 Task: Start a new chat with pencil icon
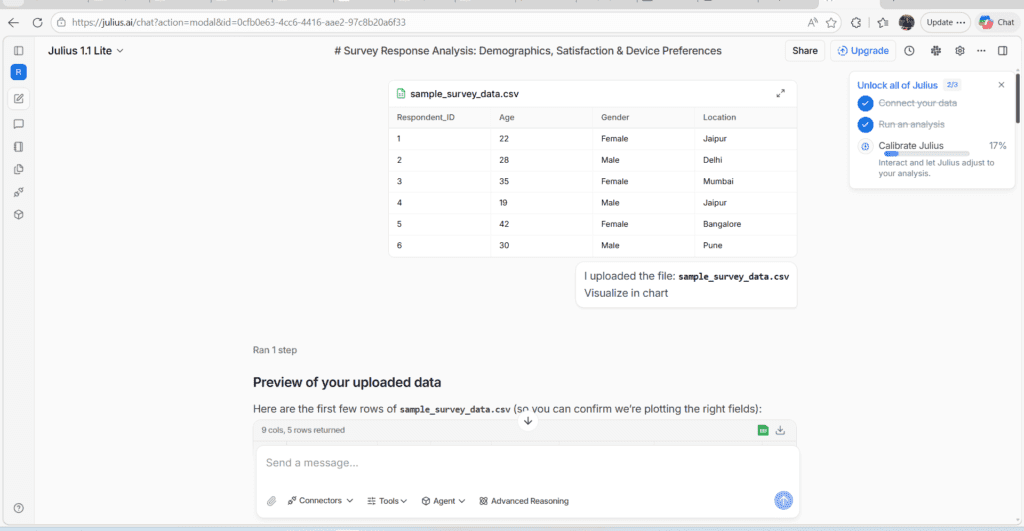(x=18, y=99)
